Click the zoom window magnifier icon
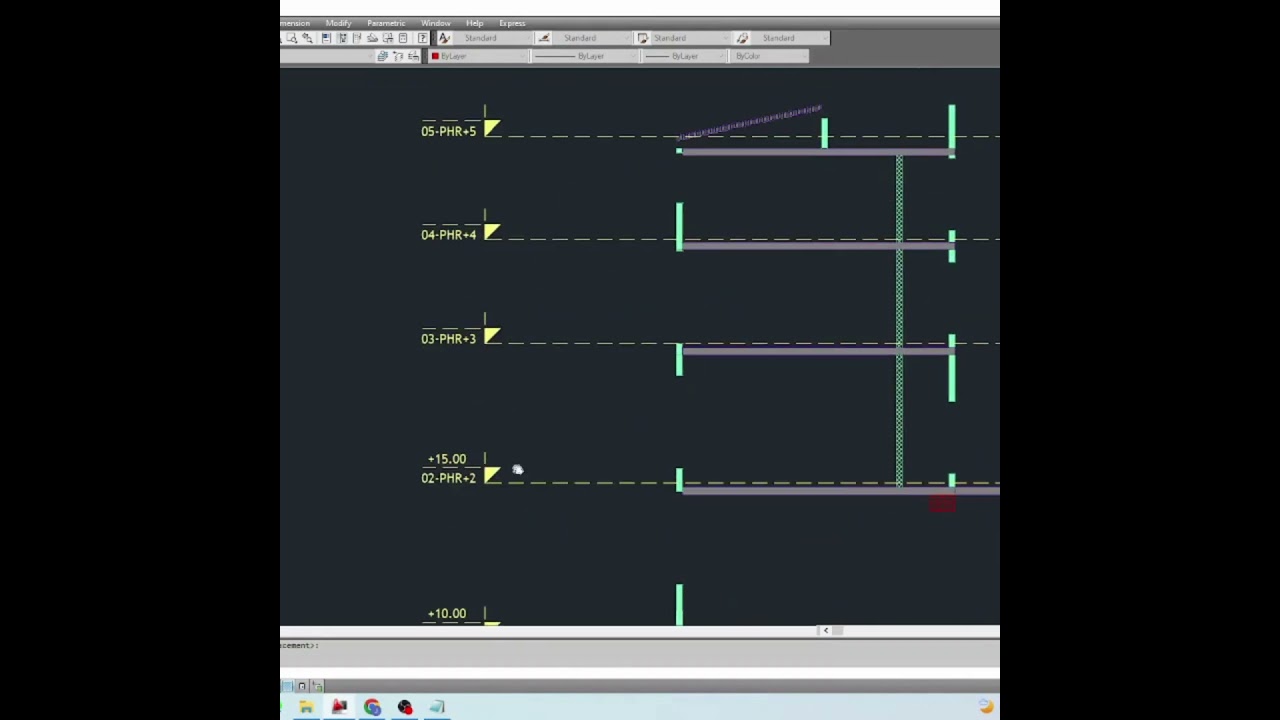This screenshot has height=720, width=1280. tap(291, 38)
